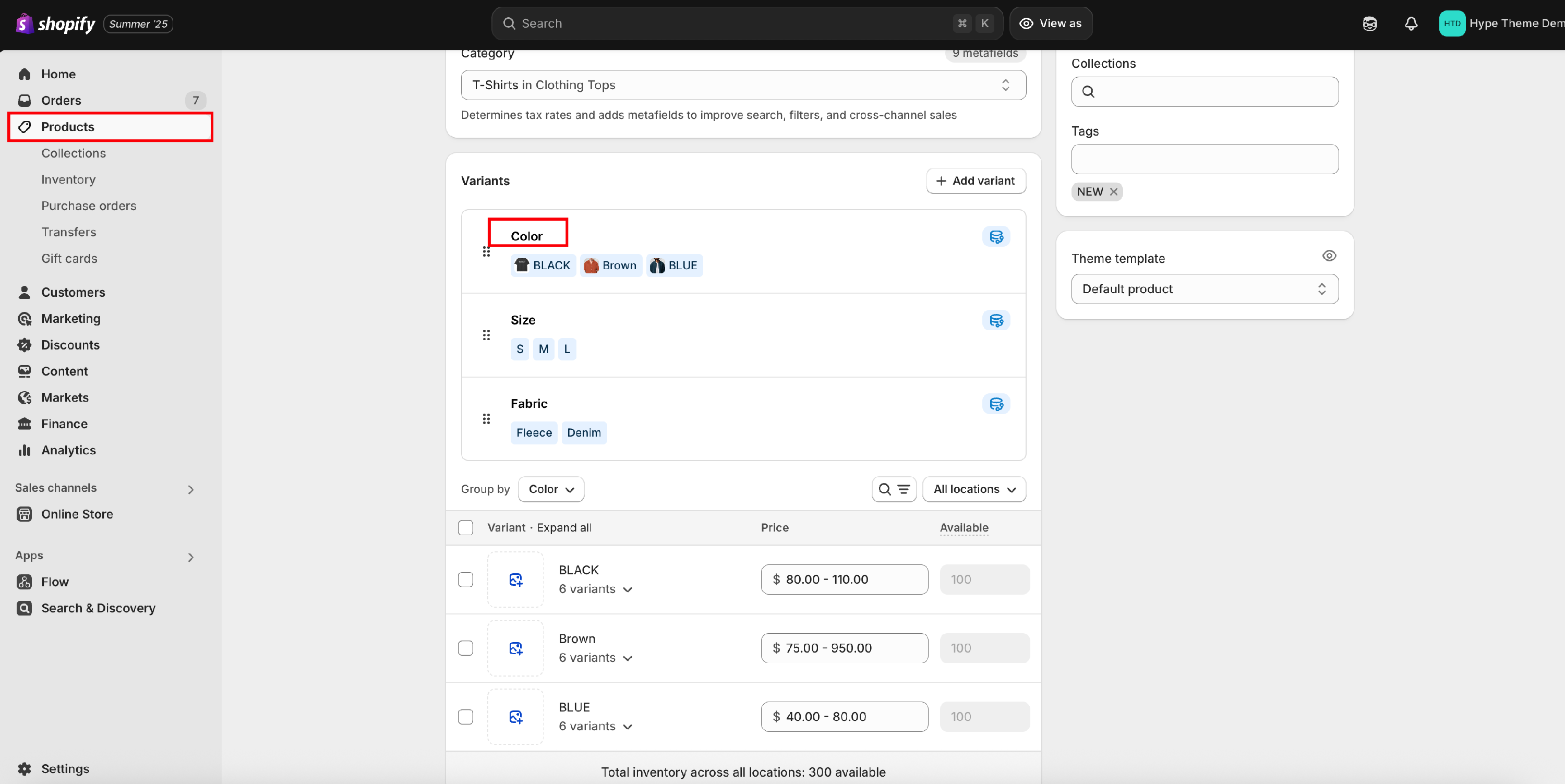Click the Orders inbox icon
Screen dimensions: 1565x784
point(25,100)
